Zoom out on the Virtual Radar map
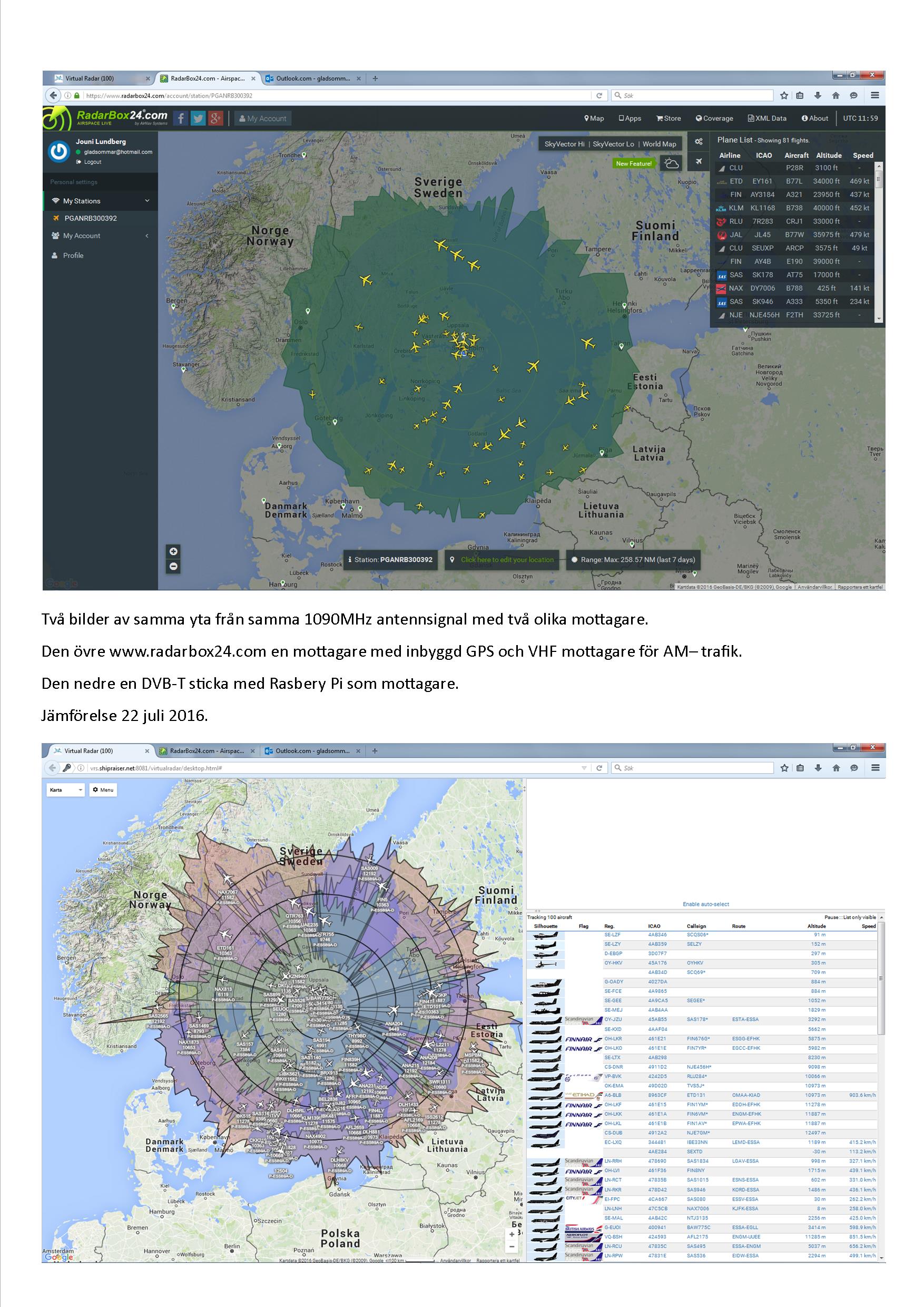The width and height of the screenshot is (924, 1307). [512, 1246]
